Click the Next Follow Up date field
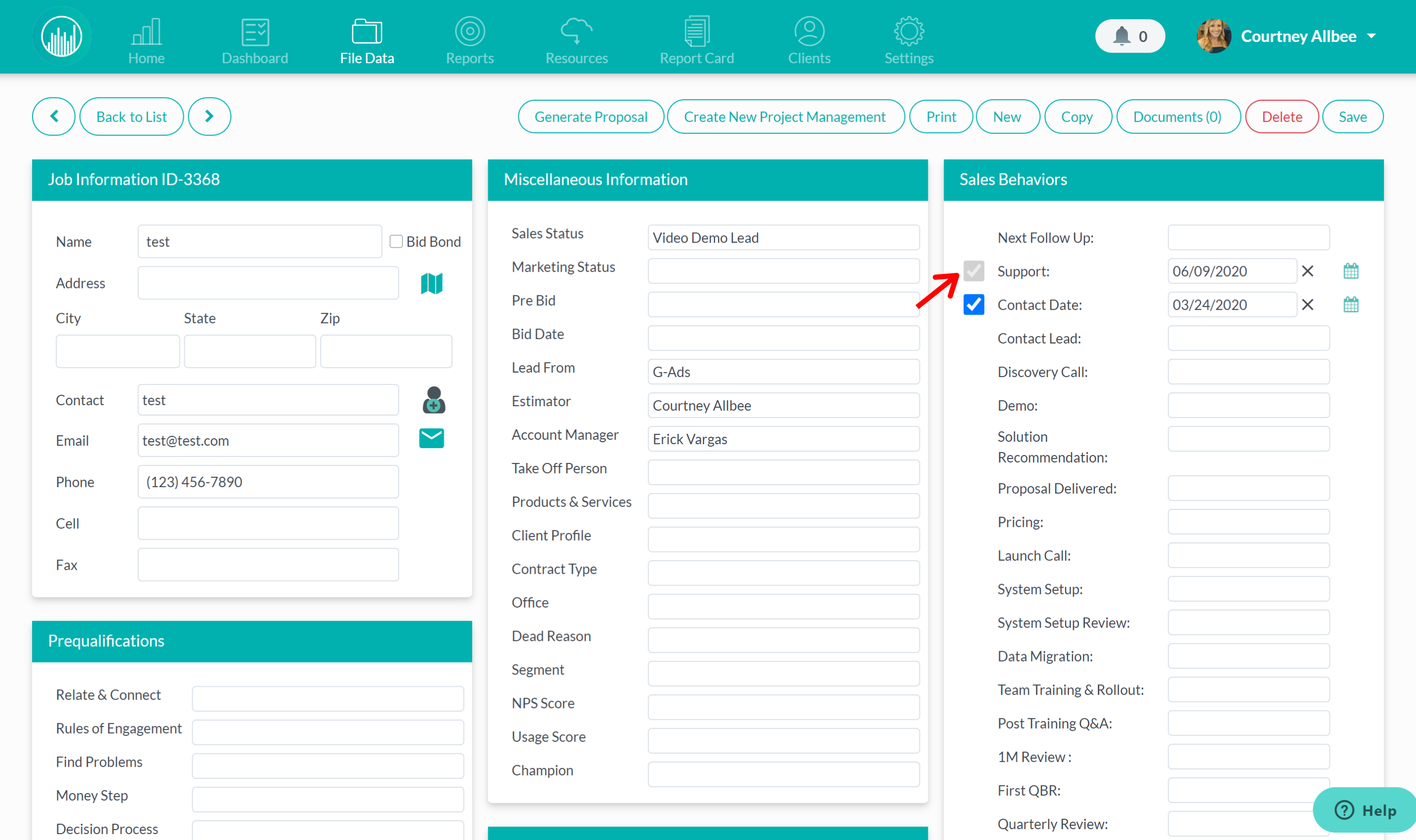Image resolution: width=1416 pixels, height=840 pixels. pyautogui.click(x=1249, y=238)
